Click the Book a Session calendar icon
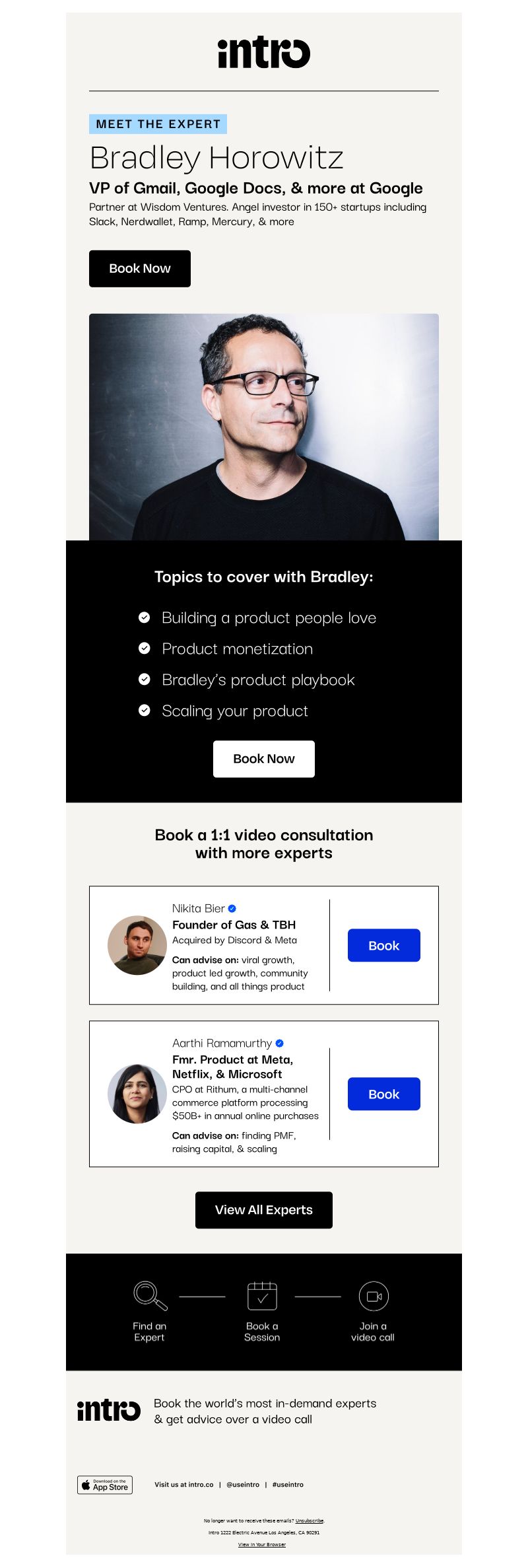The width and height of the screenshot is (528, 1568). (x=262, y=1295)
